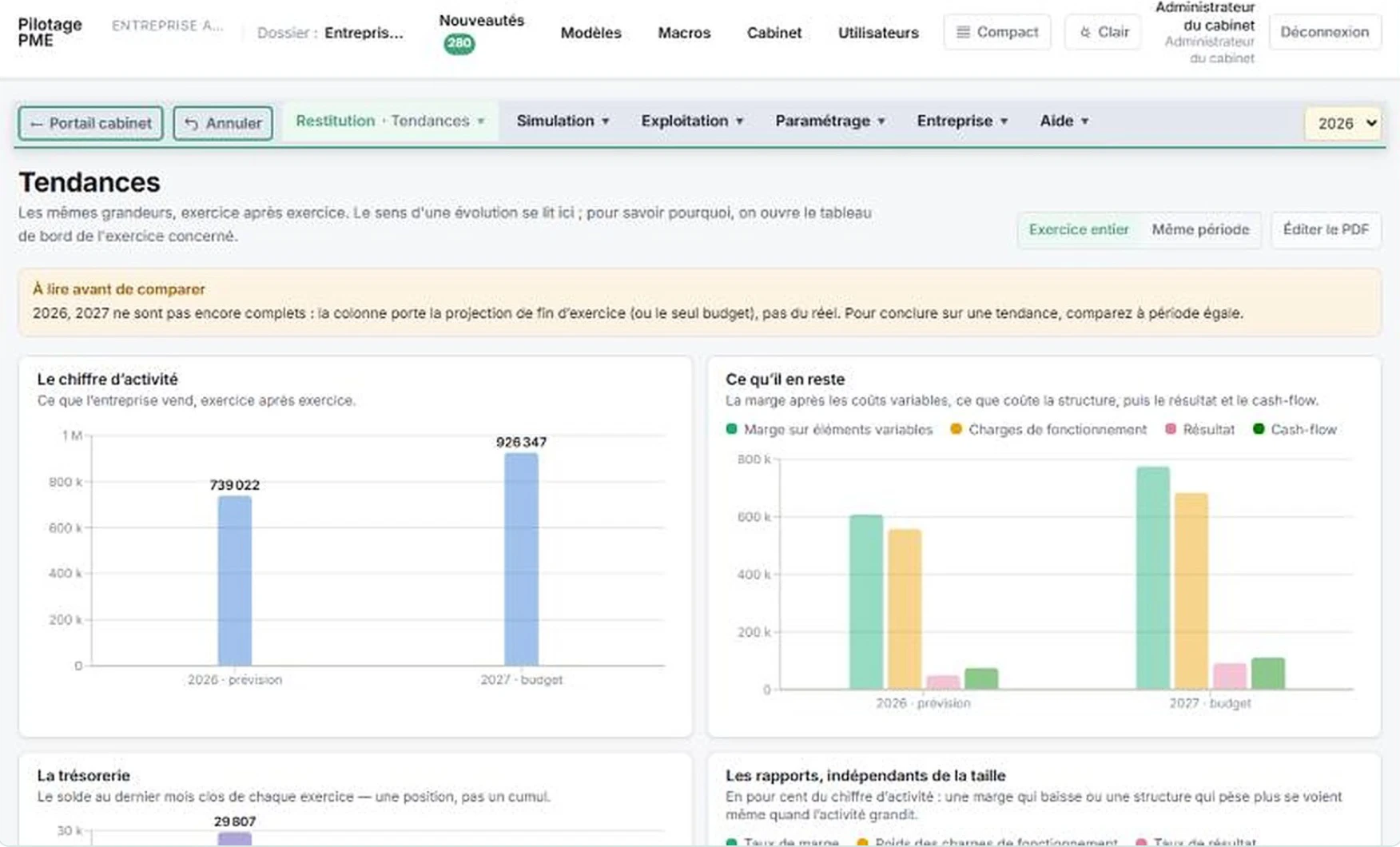Go back to Portail cabinet
This screenshot has height=847, width=1400.
pyautogui.click(x=91, y=123)
